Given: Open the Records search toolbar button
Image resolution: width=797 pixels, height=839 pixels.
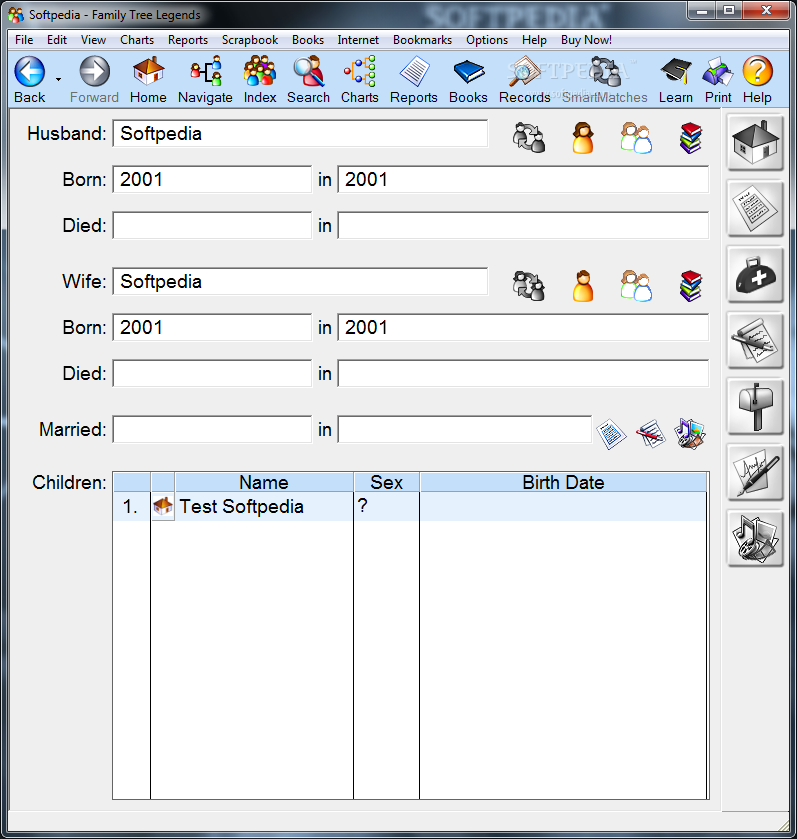Looking at the screenshot, I should tap(525, 79).
